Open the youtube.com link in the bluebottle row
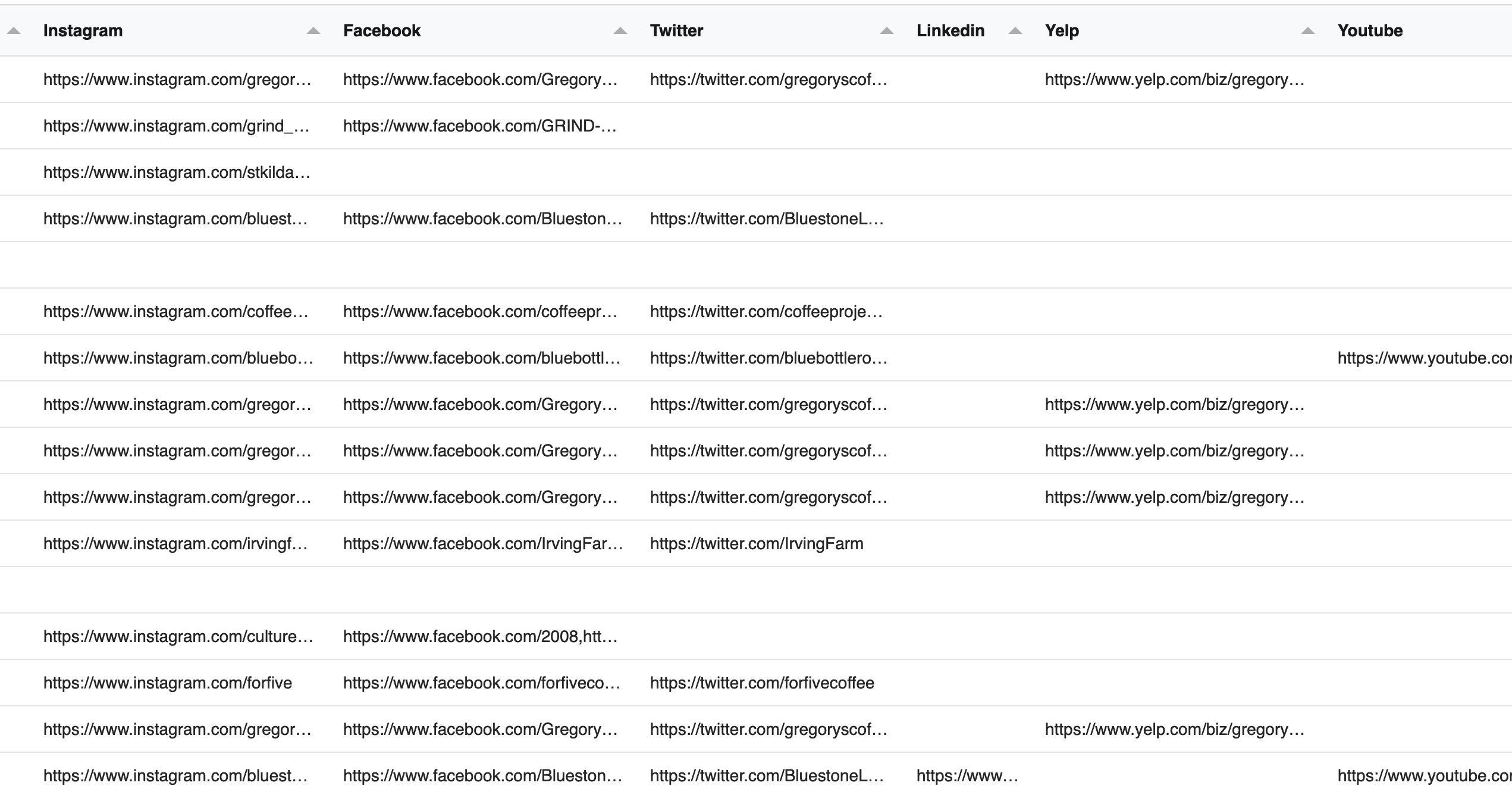 click(x=1428, y=358)
